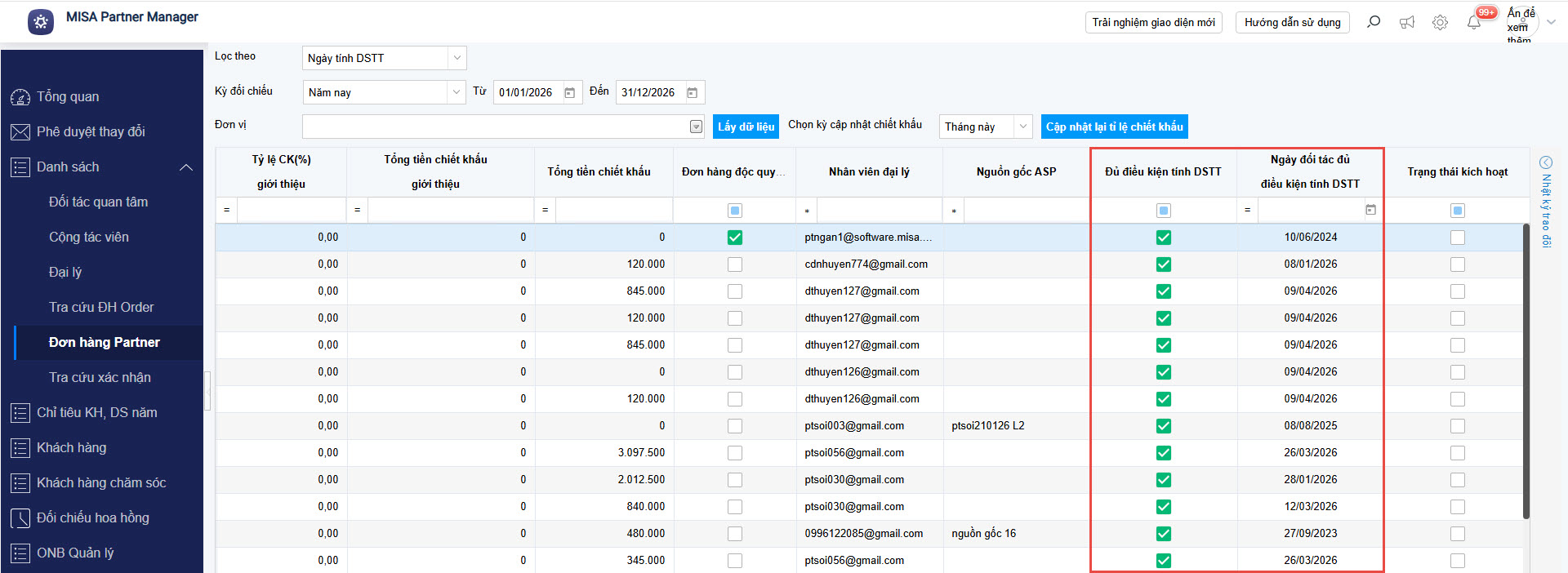Click the Nhân viên đại lý filter input
Image resolution: width=1568 pixels, height=573 pixels.
[x=879, y=211]
